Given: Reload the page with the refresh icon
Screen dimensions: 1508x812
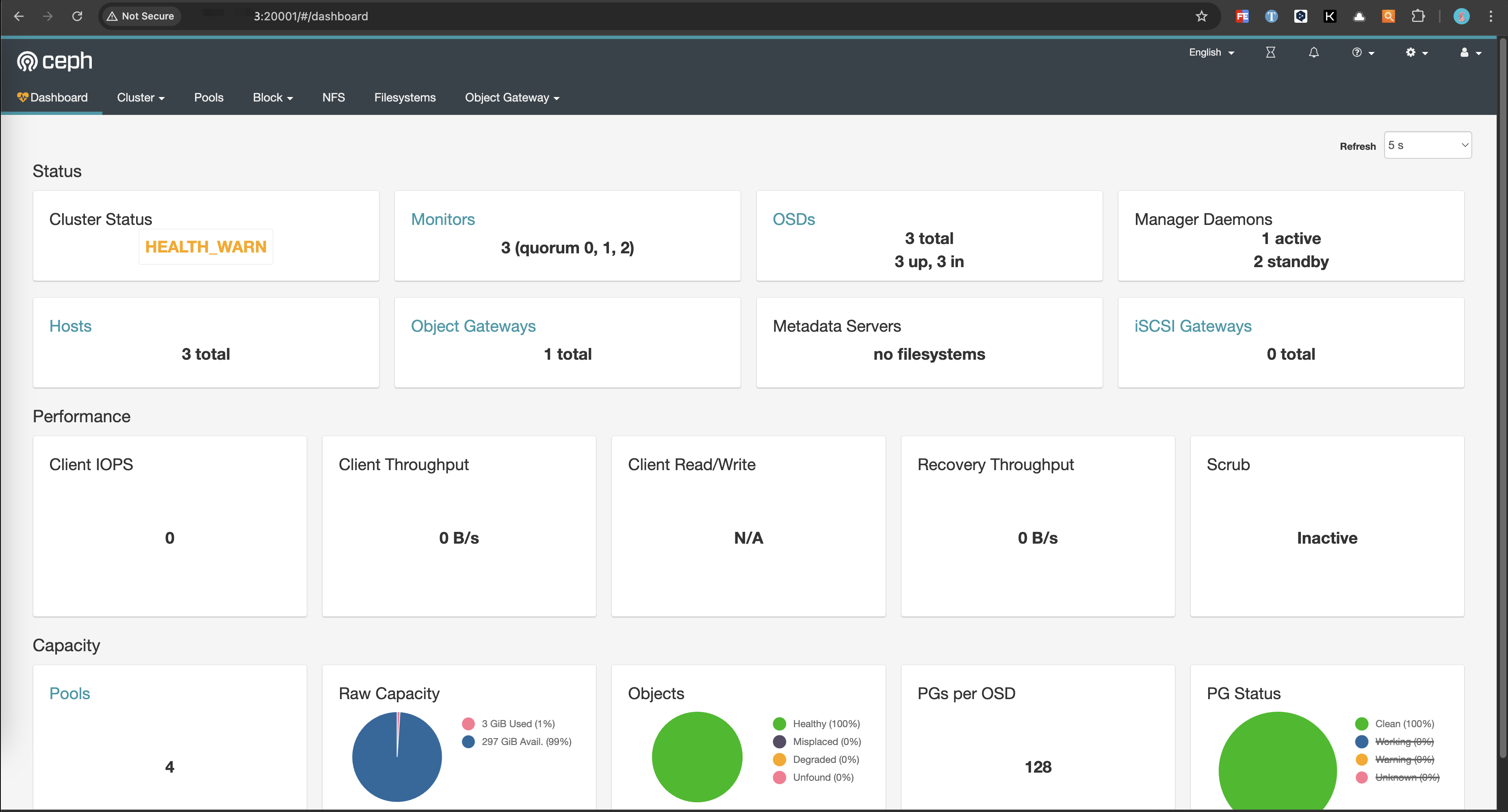Looking at the screenshot, I should 77,16.
